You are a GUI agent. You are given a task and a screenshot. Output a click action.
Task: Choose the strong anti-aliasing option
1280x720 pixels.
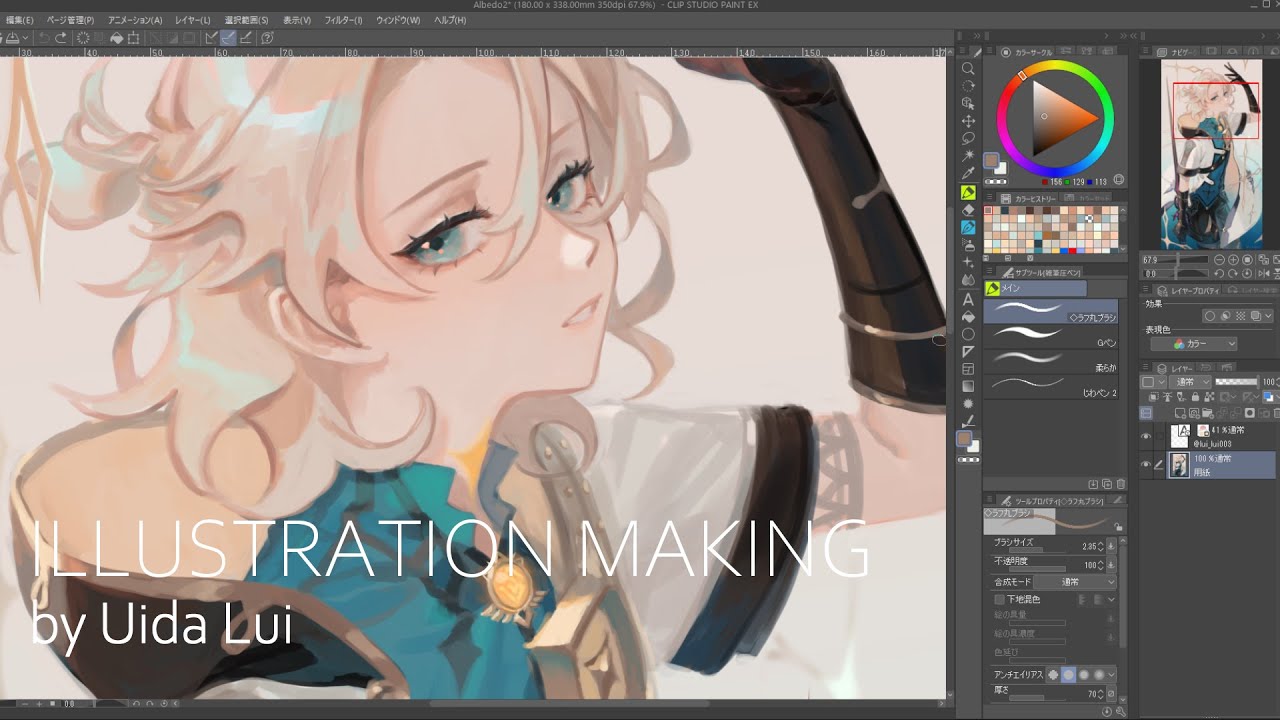(x=1099, y=675)
